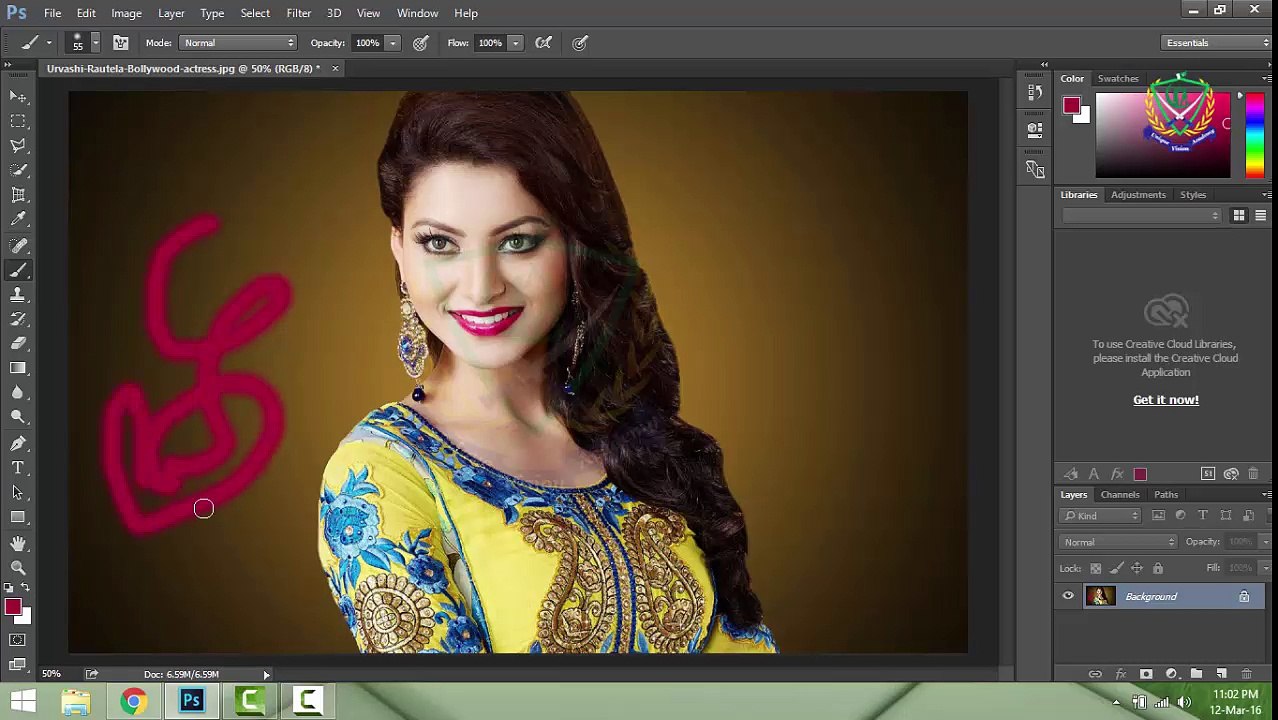Toggle pressure for size control
Viewport: 1278px width, 720px height.
(x=580, y=43)
